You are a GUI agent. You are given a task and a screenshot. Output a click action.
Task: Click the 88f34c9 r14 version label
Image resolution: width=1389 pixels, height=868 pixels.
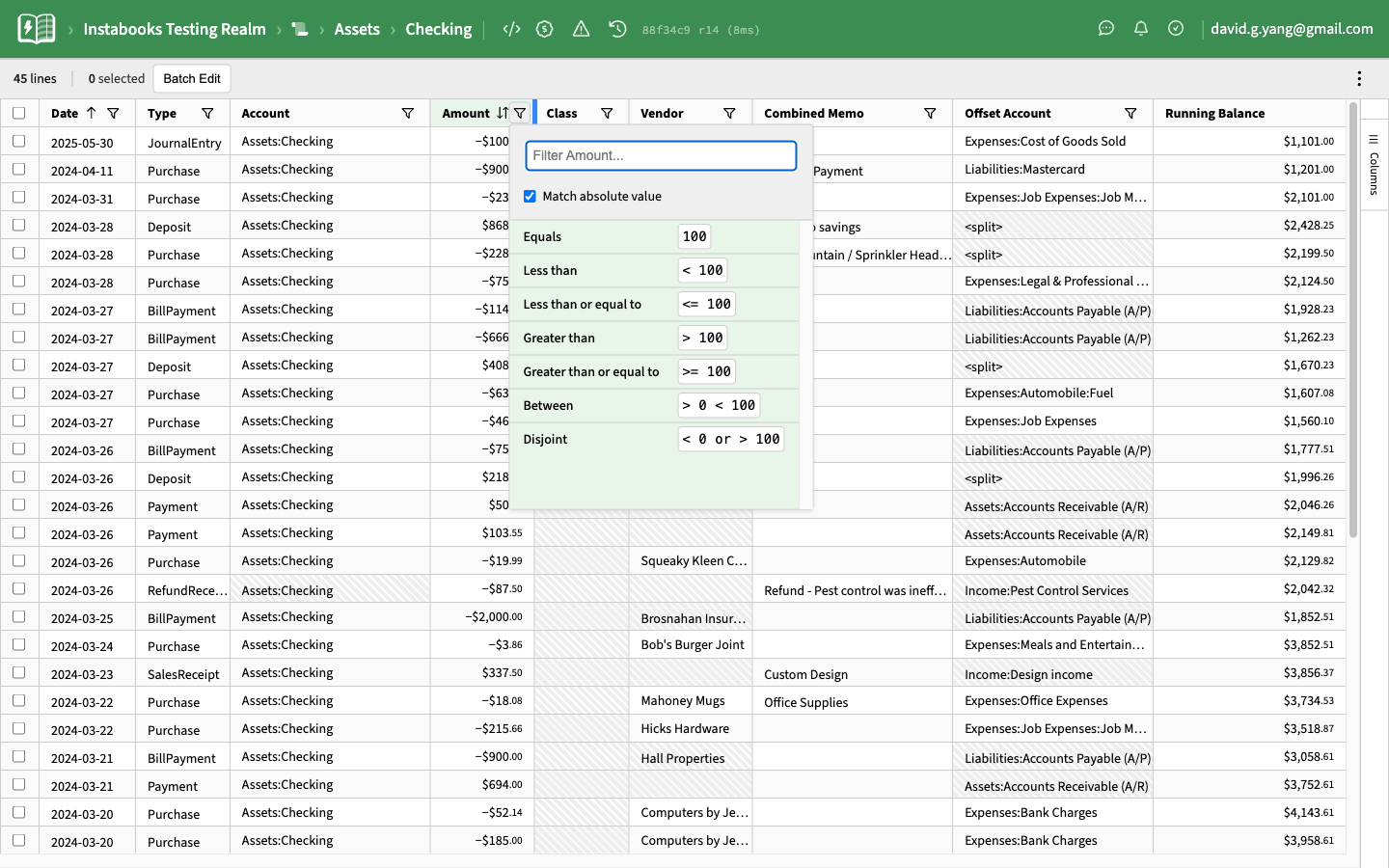(701, 30)
